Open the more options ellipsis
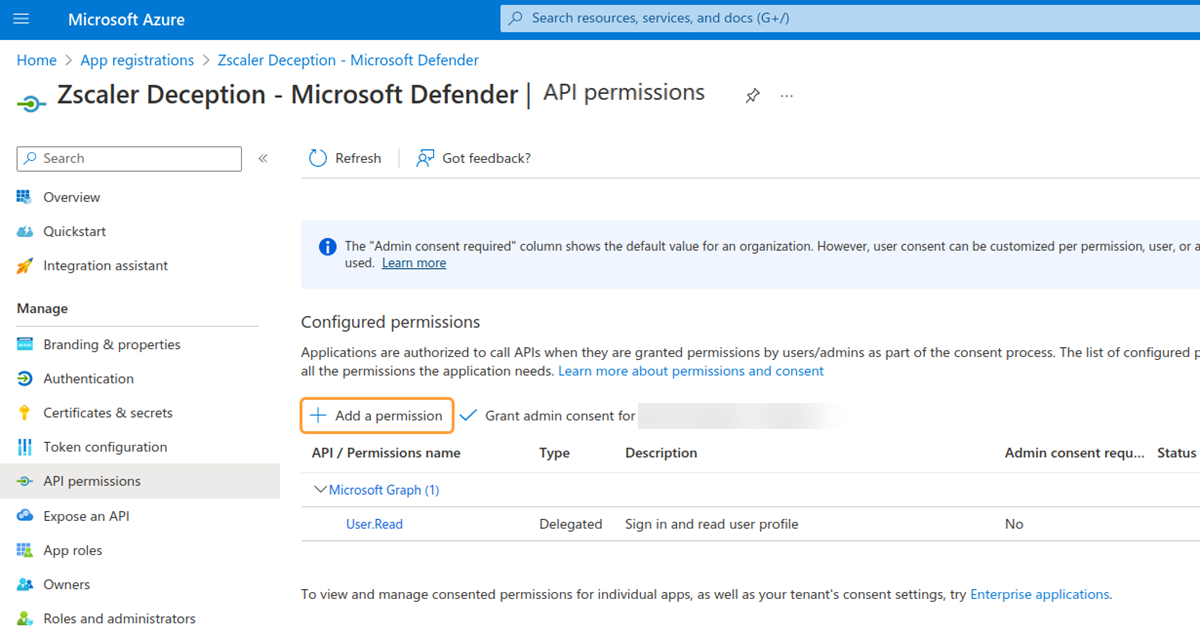The width and height of the screenshot is (1200, 635). click(x=787, y=96)
